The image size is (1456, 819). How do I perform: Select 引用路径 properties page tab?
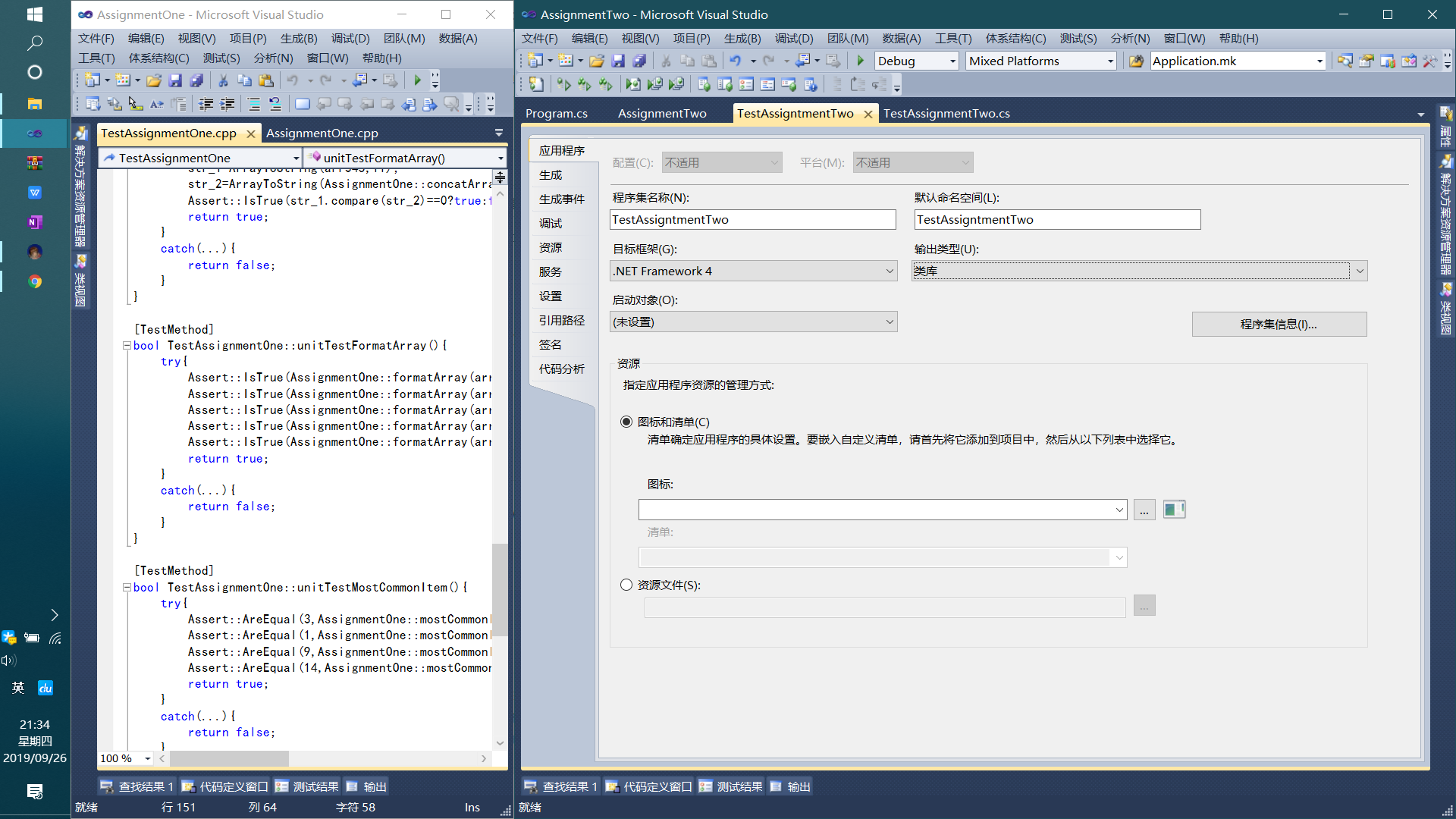click(562, 321)
